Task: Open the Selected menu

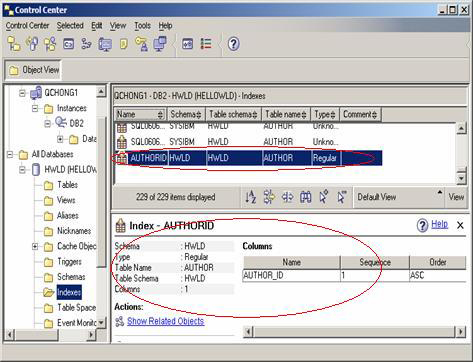Action: point(70,26)
